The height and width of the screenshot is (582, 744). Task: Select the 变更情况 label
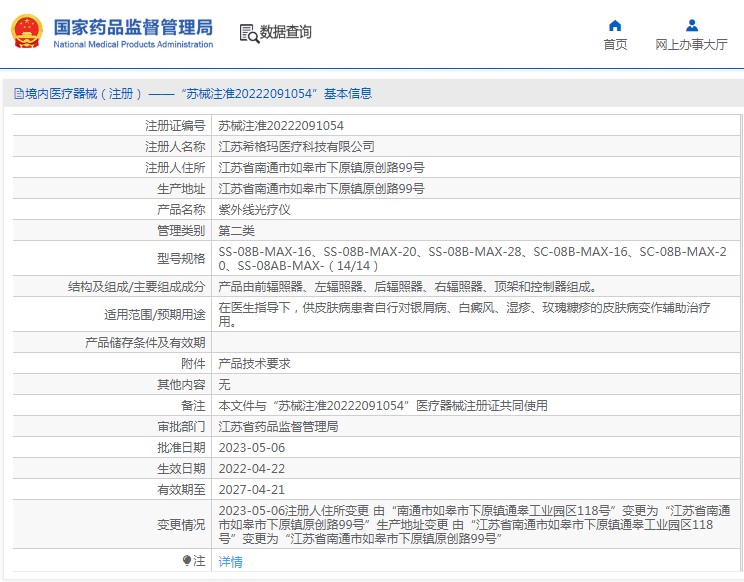coord(181,525)
